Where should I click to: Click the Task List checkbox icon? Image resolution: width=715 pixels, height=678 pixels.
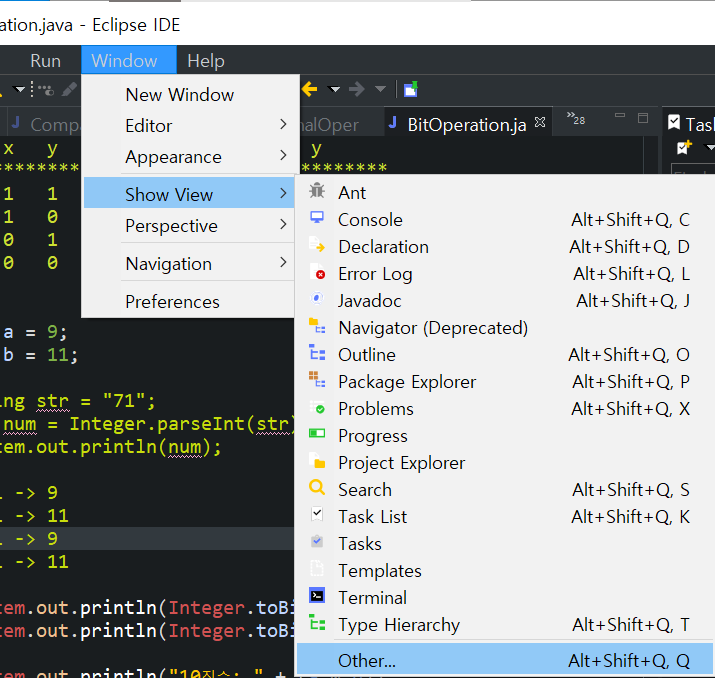pyautogui.click(x=317, y=514)
